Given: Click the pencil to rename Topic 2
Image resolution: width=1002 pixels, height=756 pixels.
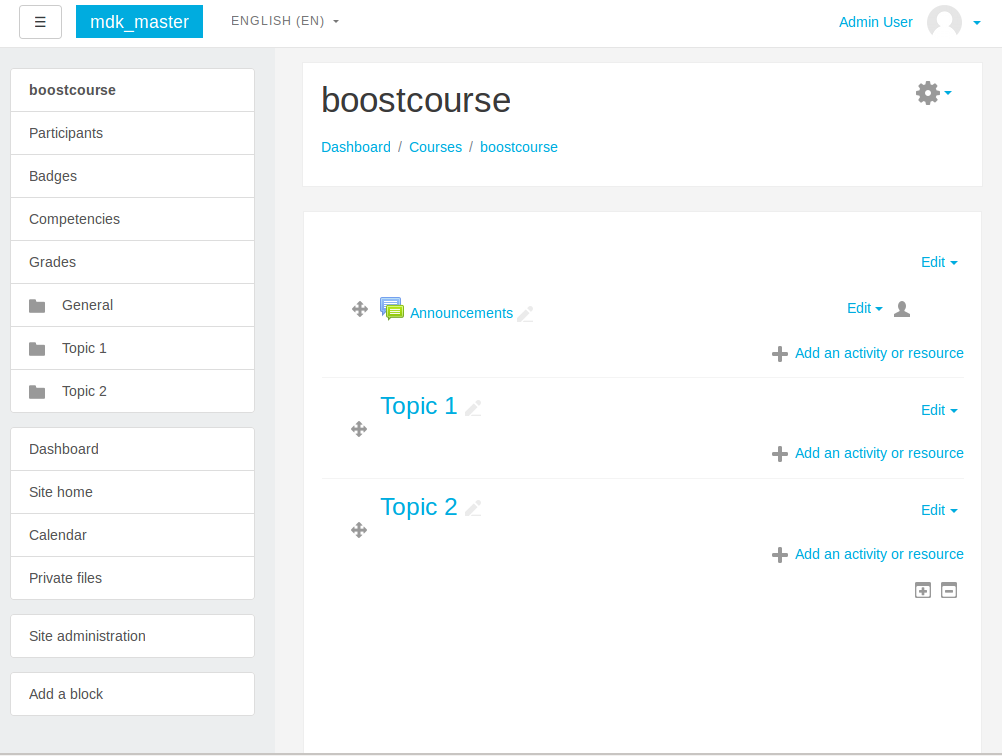Looking at the screenshot, I should pos(473,508).
